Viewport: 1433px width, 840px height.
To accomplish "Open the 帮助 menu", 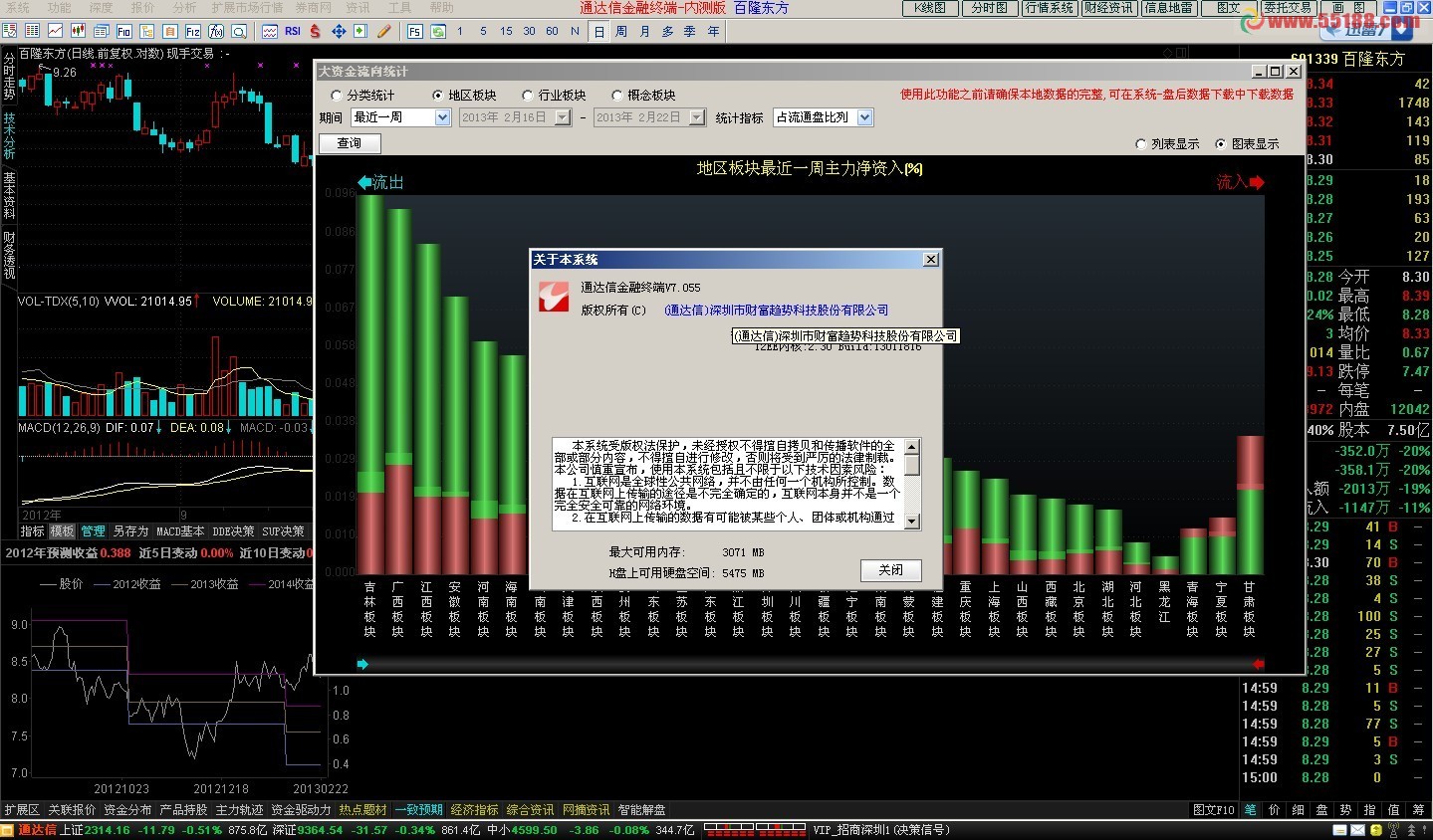I will 441,8.
